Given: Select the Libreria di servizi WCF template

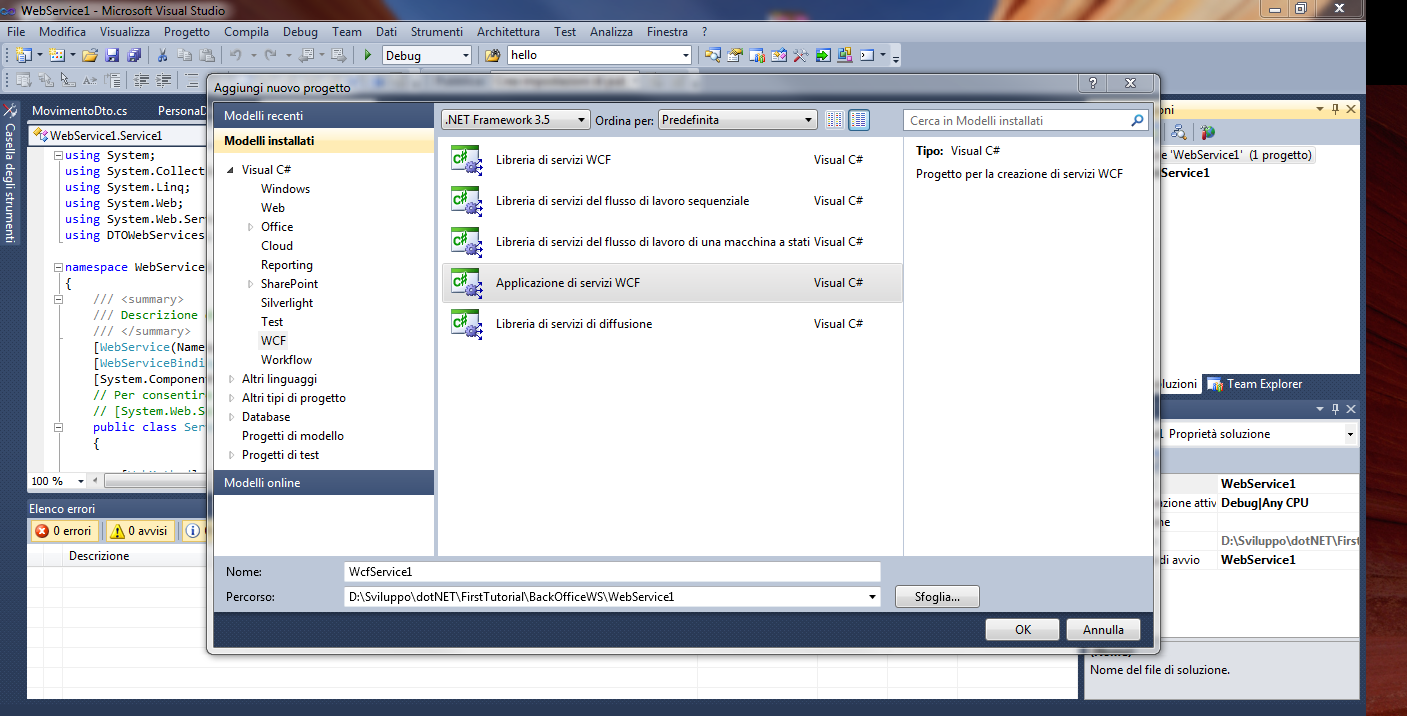Looking at the screenshot, I should coord(672,160).
